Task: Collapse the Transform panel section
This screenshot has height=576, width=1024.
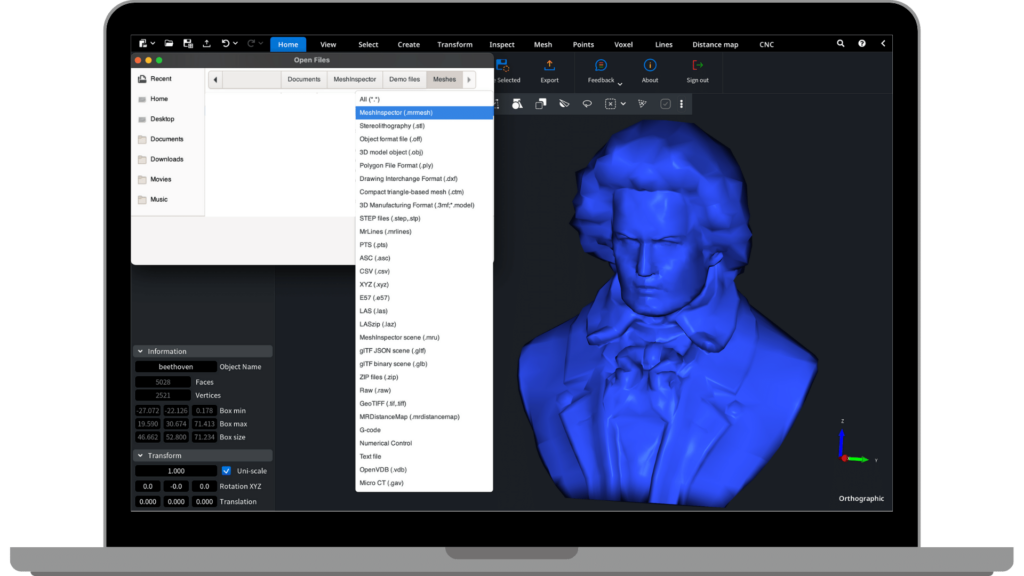Action: [x=139, y=456]
